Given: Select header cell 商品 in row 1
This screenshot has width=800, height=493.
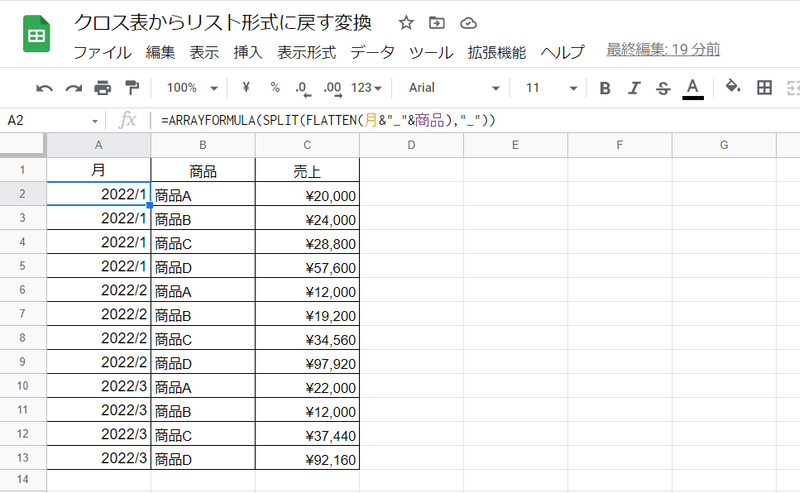Looking at the screenshot, I should (x=203, y=170).
